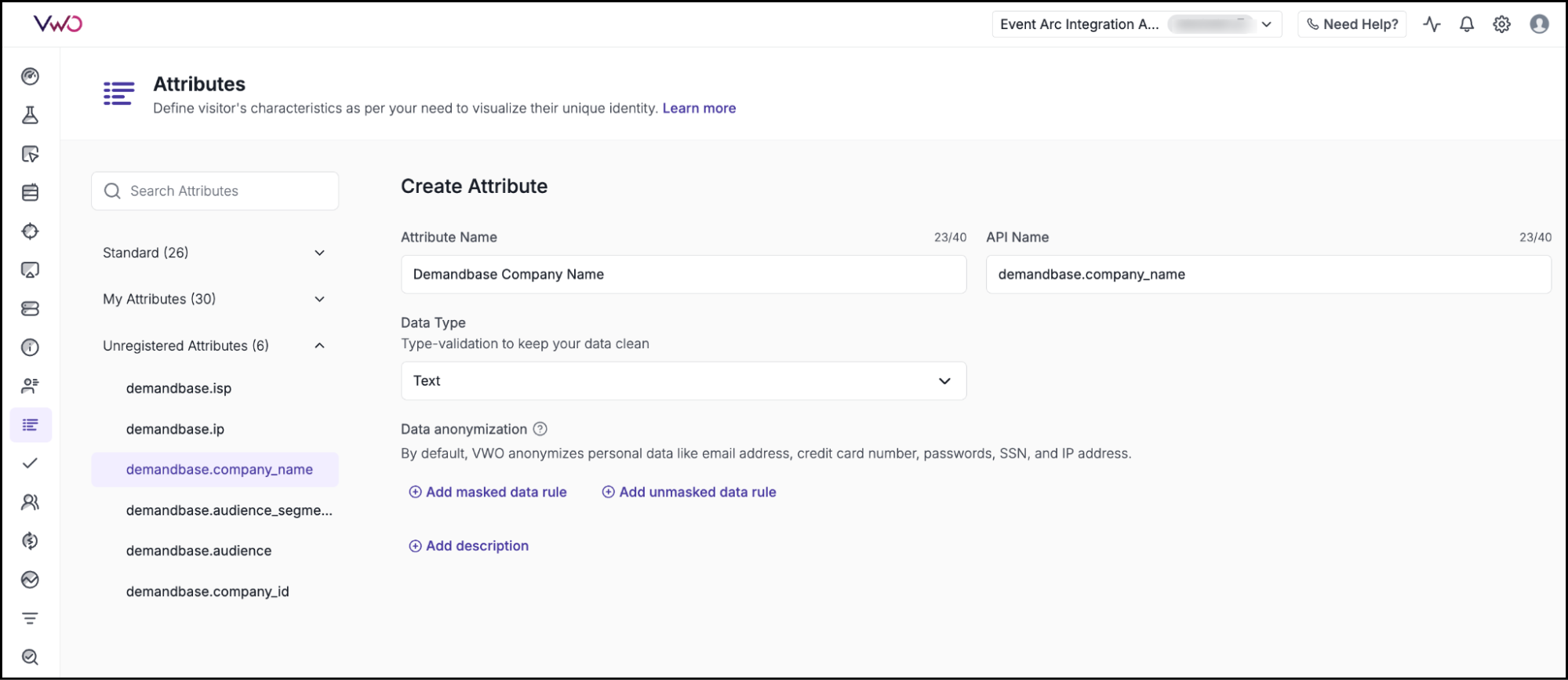Open the server stack icon in sidebar
Viewport: 1568px width, 680px height.
[30, 308]
